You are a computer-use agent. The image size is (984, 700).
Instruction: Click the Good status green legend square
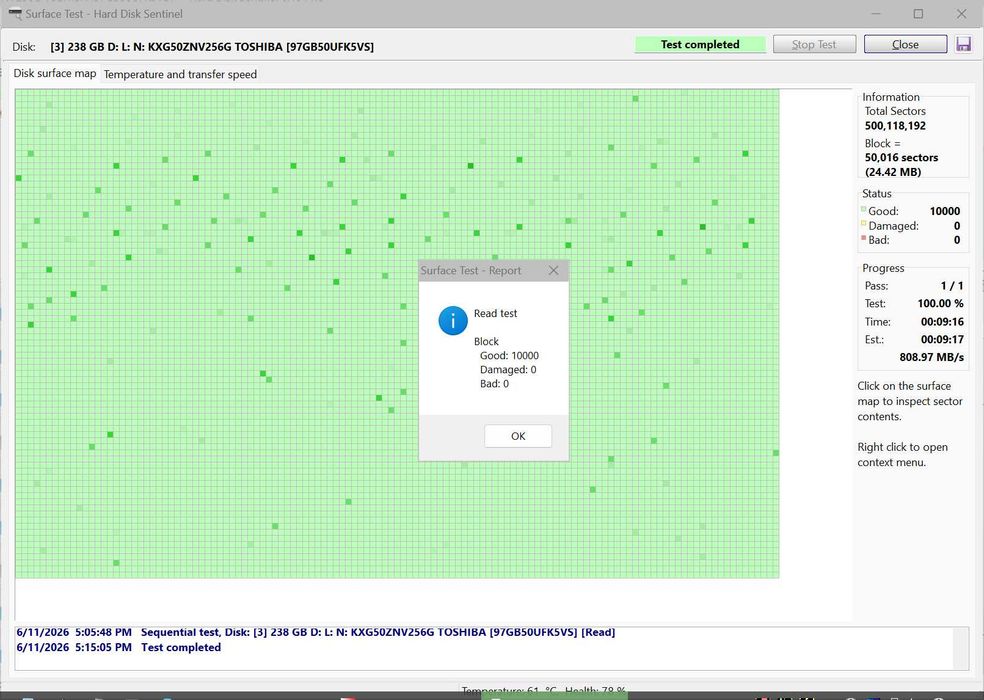(864, 209)
